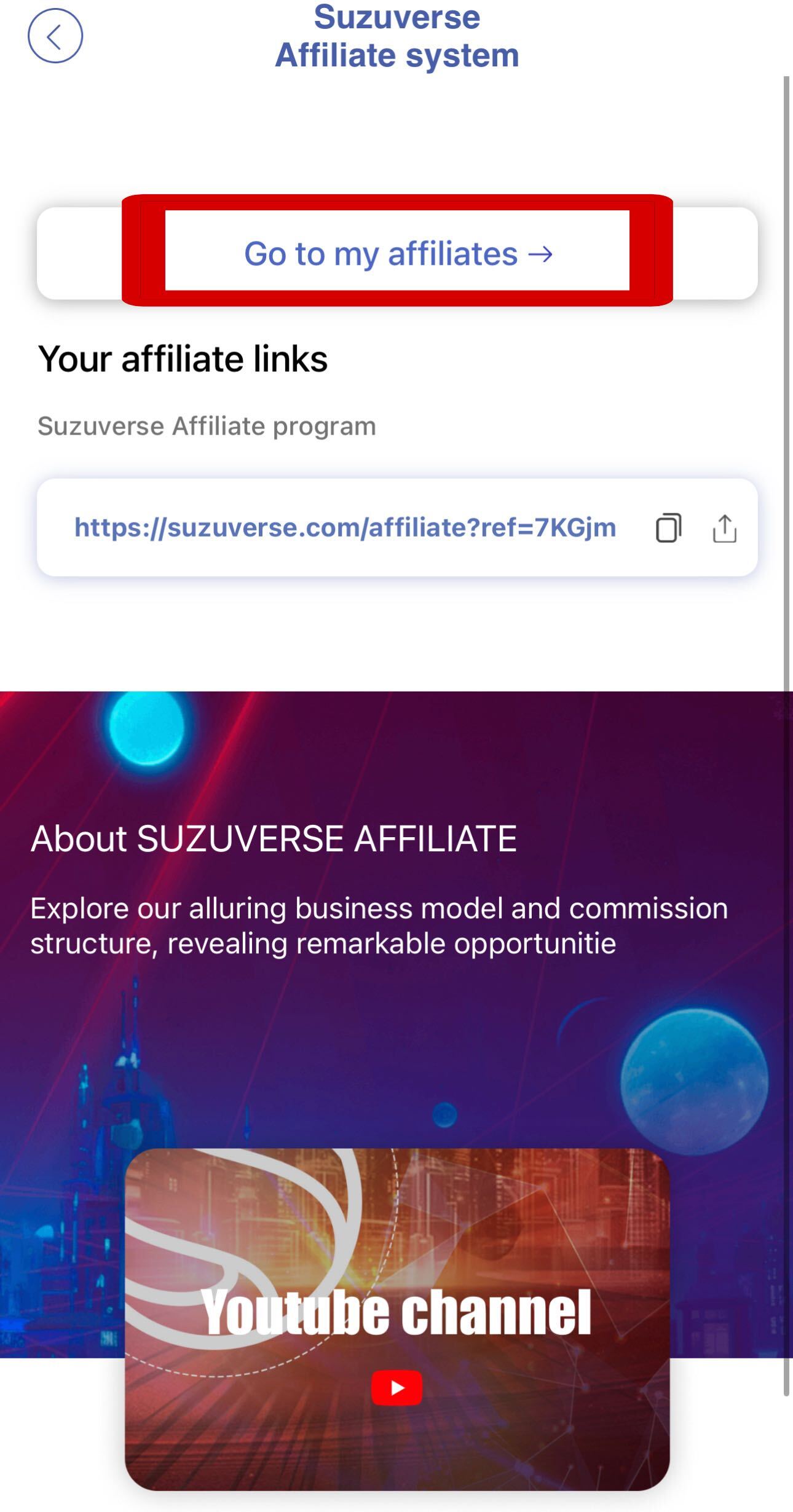Image resolution: width=793 pixels, height=1512 pixels.
Task: Click the Suzuverse Affiliate program label
Action: click(x=207, y=426)
